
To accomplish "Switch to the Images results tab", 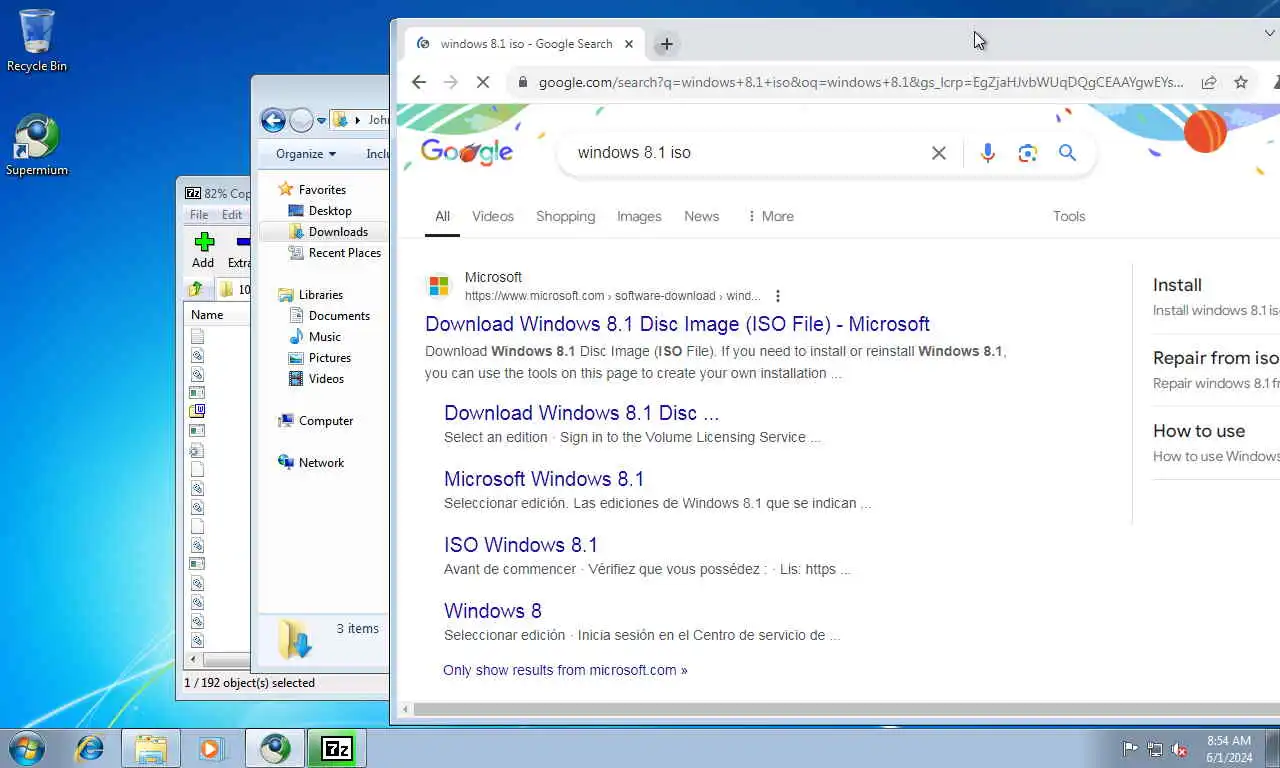I will tap(639, 216).
